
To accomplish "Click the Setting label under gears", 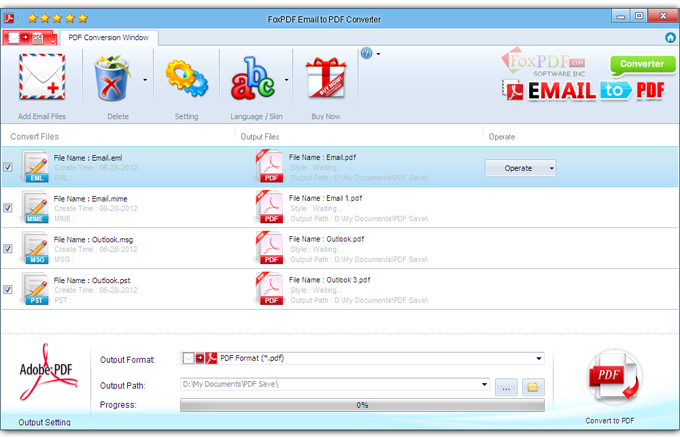I will tap(186, 116).
